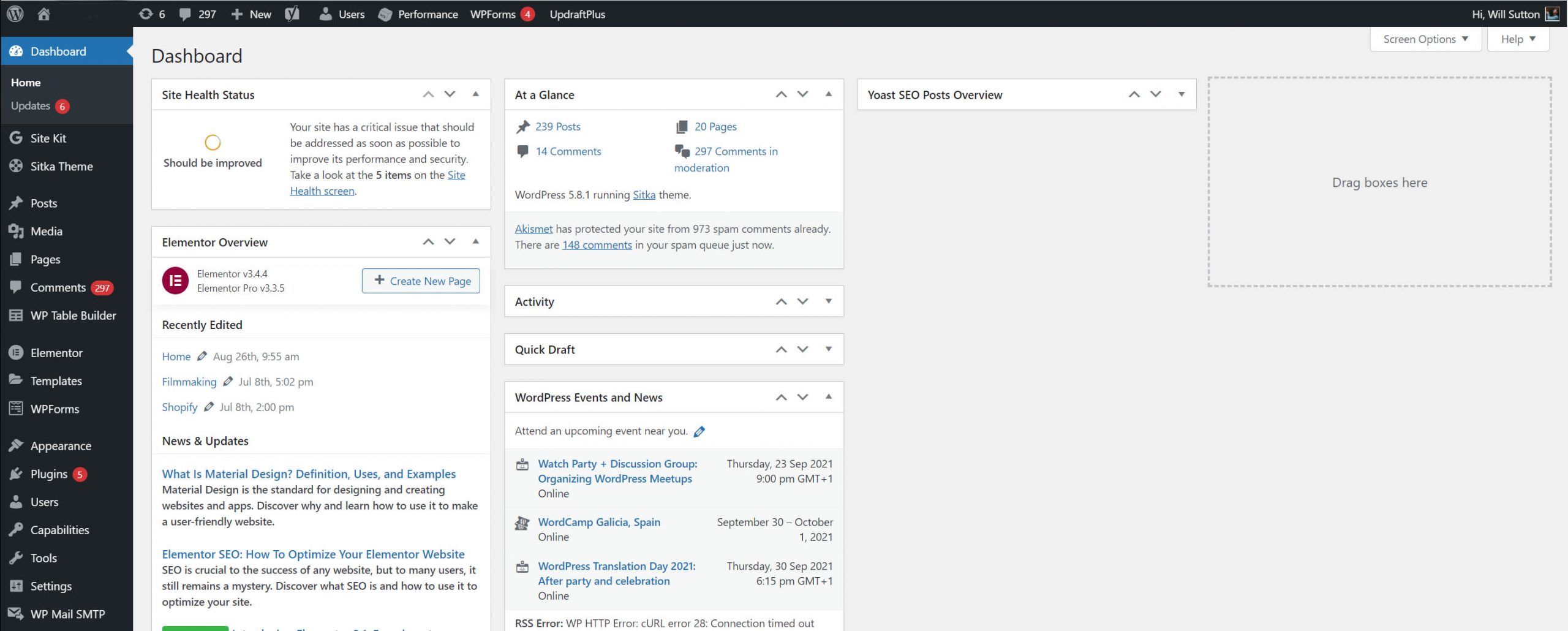
Task: Click the Media icon in sidebar
Action: 16,231
